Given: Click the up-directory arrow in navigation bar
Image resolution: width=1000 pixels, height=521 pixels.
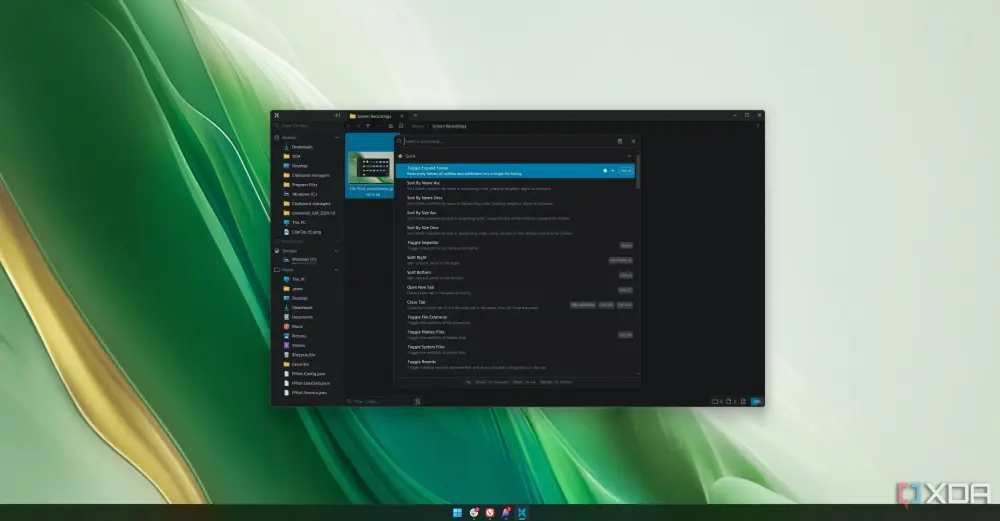Looking at the screenshot, I should pyautogui.click(x=369, y=126).
